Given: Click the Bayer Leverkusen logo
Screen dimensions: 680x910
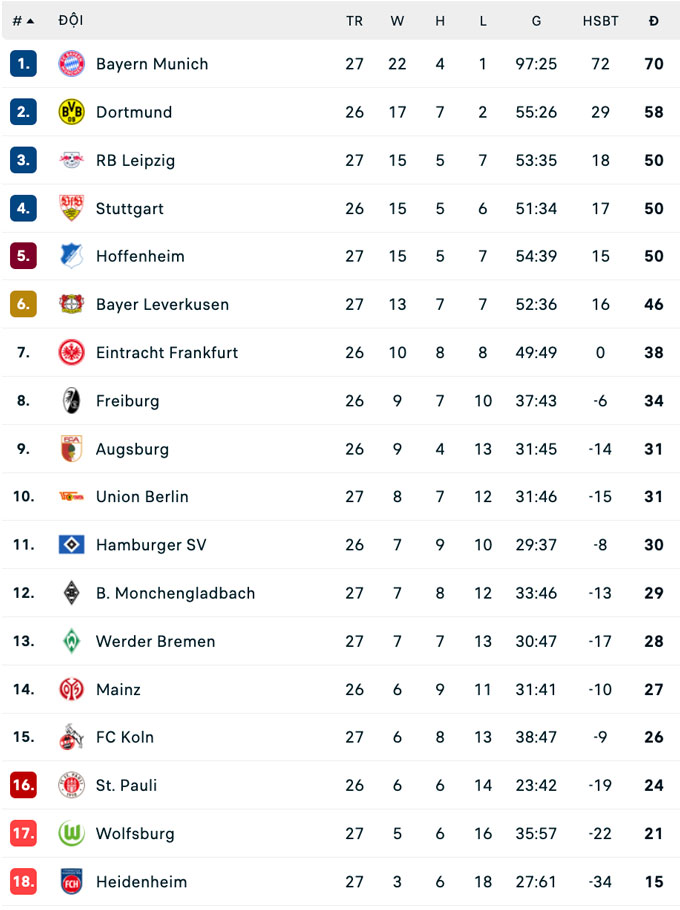Looking at the screenshot, I should (x=70, y=304).
